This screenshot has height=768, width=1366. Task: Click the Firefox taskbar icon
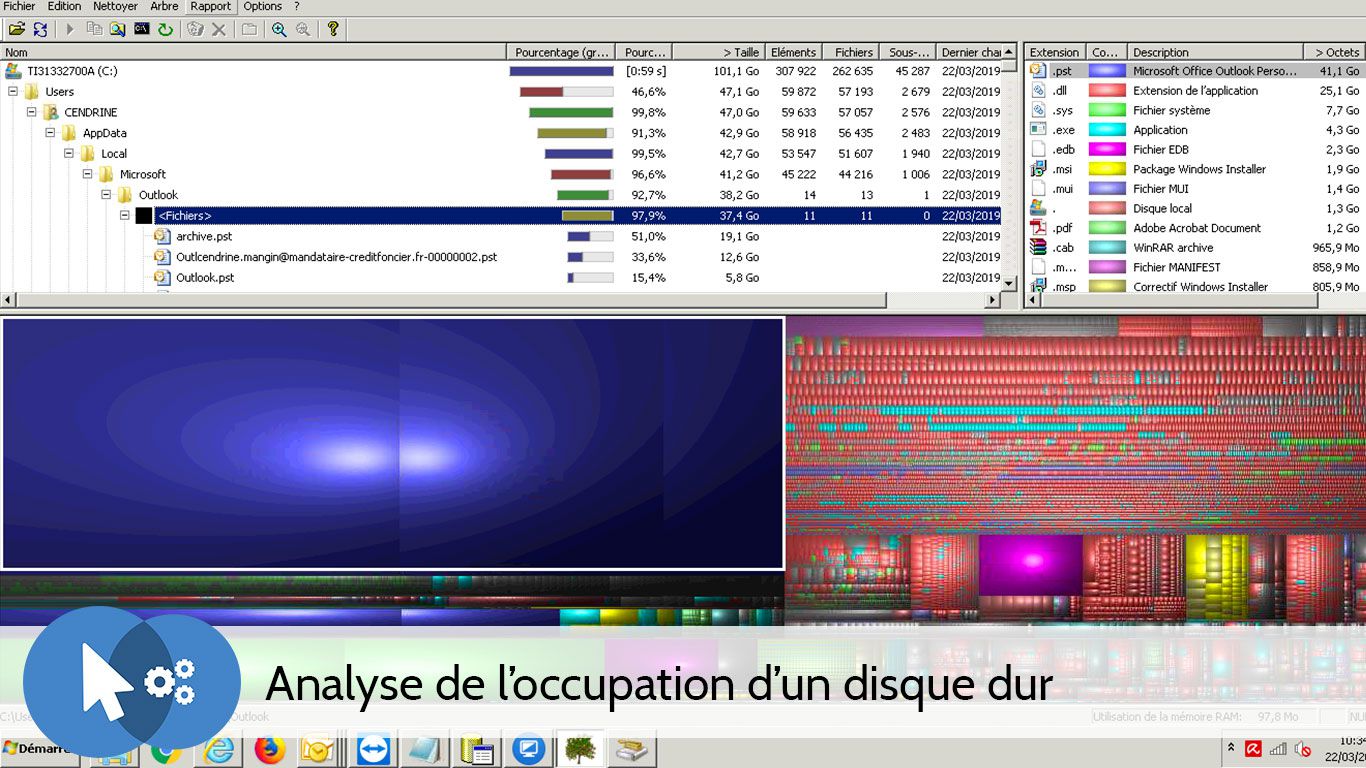(269, 749)
